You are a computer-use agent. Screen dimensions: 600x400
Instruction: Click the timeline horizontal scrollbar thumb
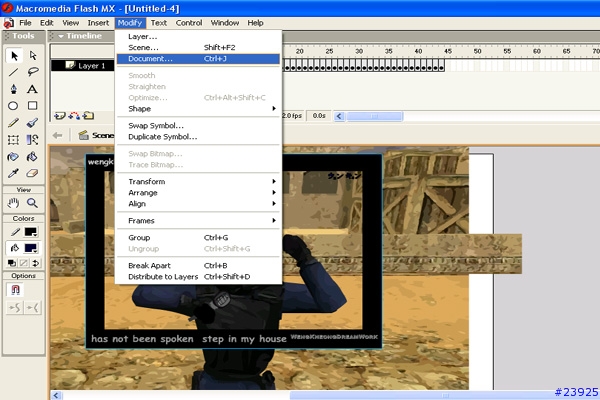coord(374,116)
